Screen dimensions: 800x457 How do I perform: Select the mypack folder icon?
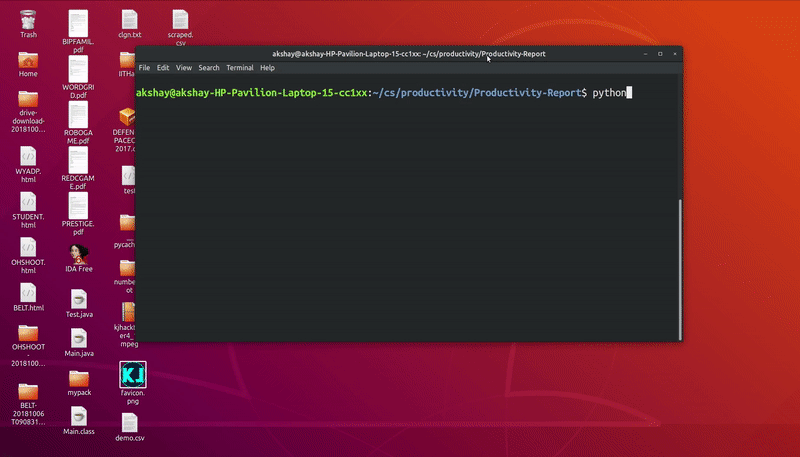coord(79,378)
